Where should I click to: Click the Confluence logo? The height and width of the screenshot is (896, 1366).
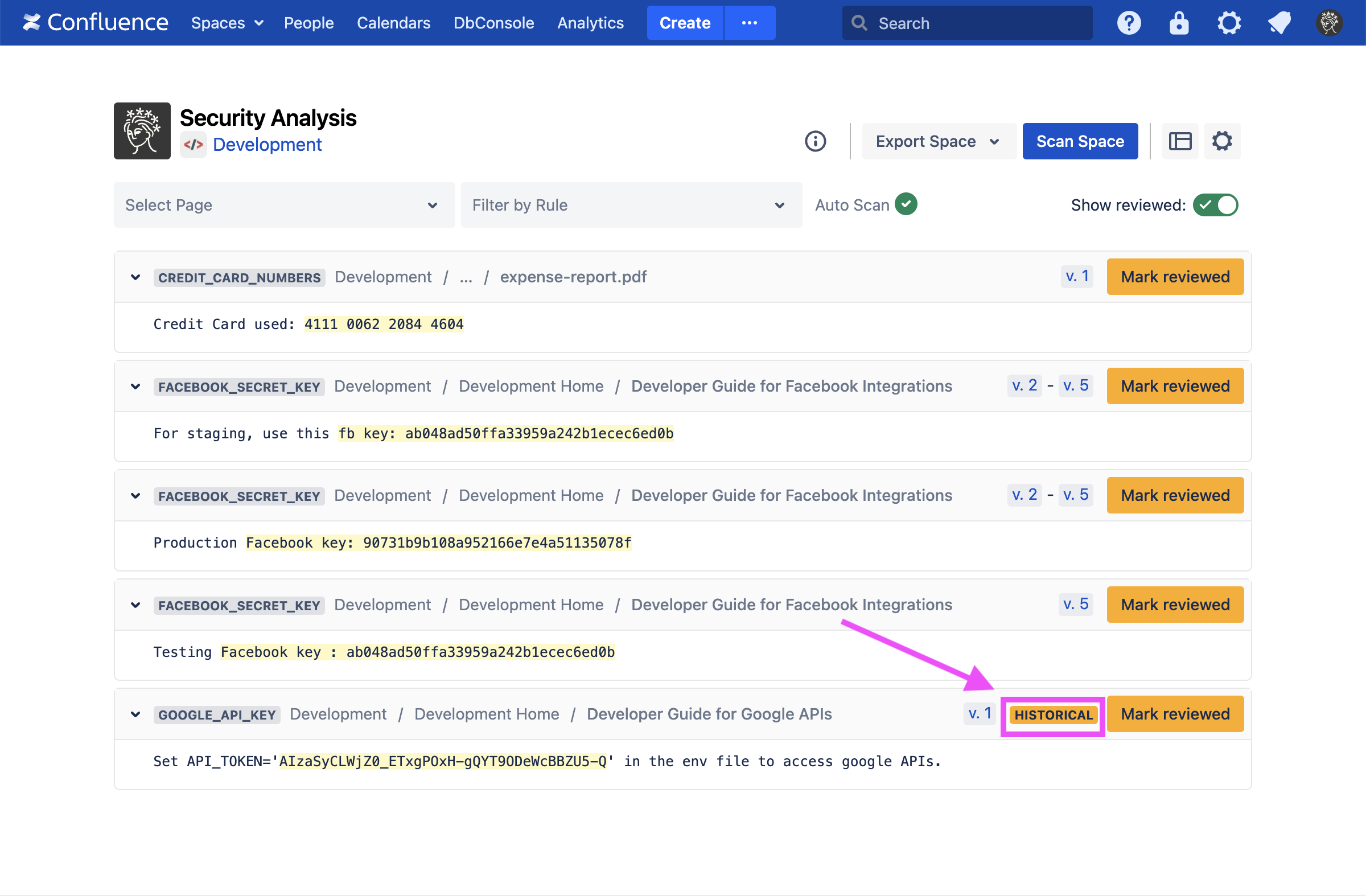point(95,23)
